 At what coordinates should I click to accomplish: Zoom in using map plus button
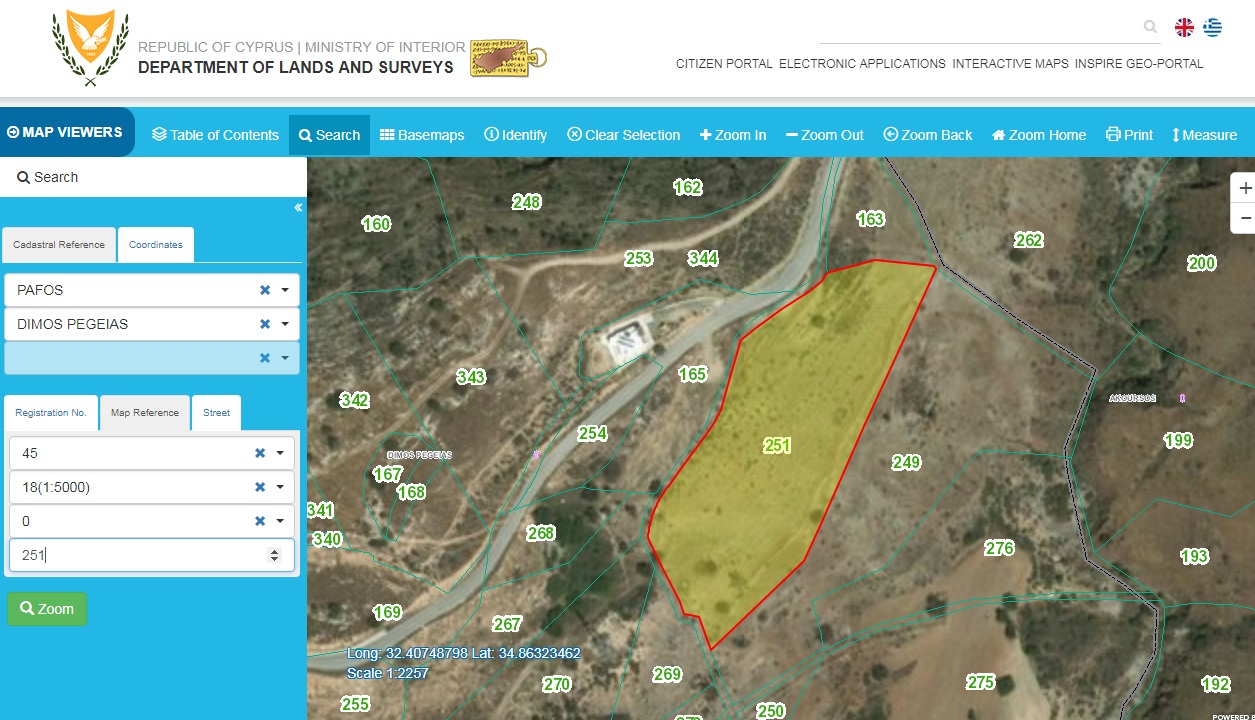click(1245, 188)
